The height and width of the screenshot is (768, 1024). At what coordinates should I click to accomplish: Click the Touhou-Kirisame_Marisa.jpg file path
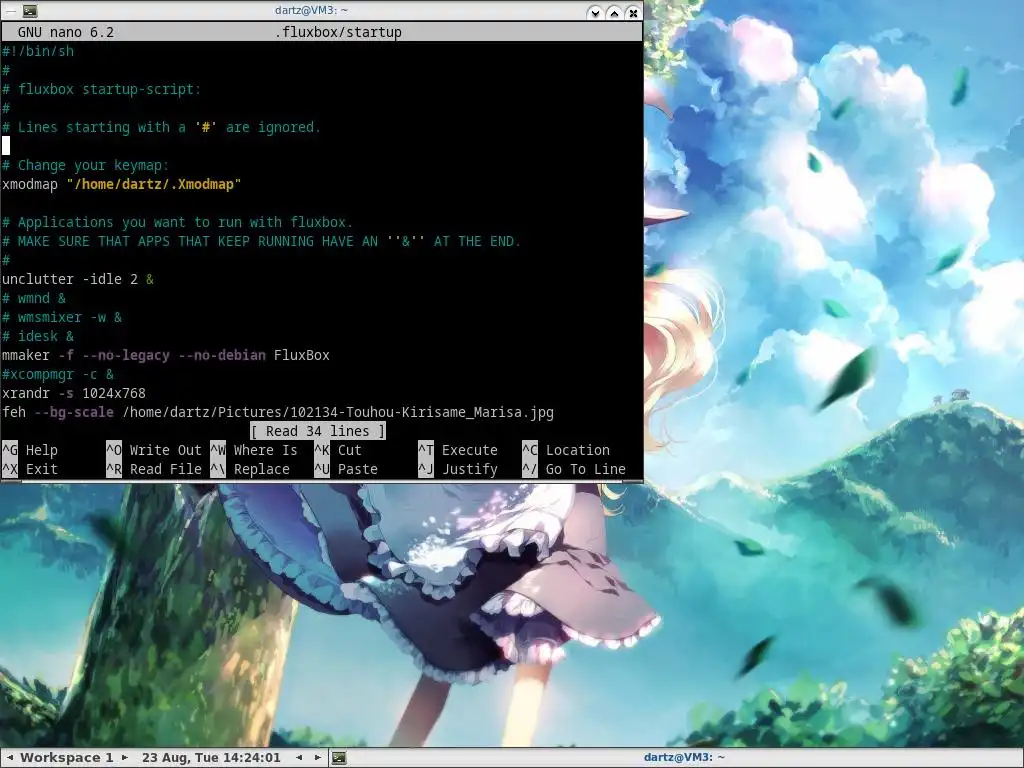click(x=338, y=412)
